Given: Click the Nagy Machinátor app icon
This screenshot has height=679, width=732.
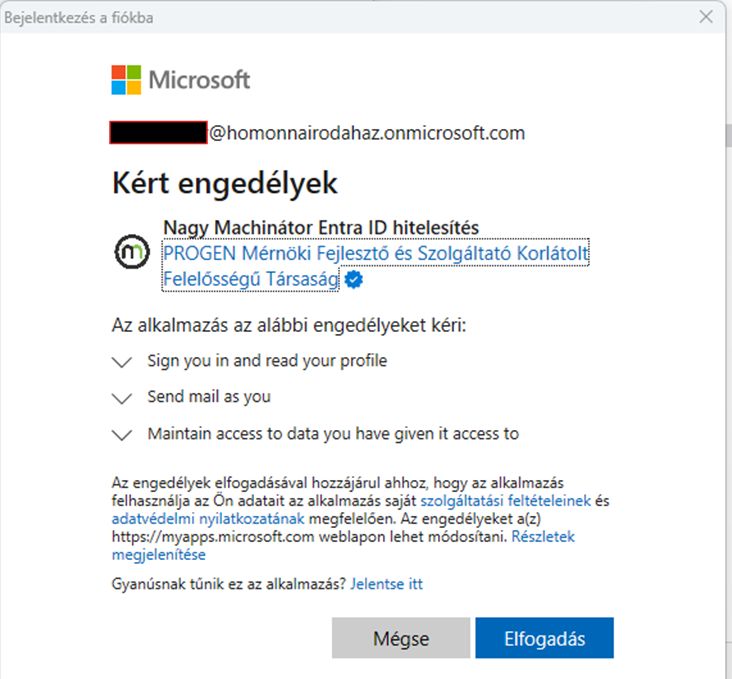Looking at the screenshot, I should click(x=131, y=255).
